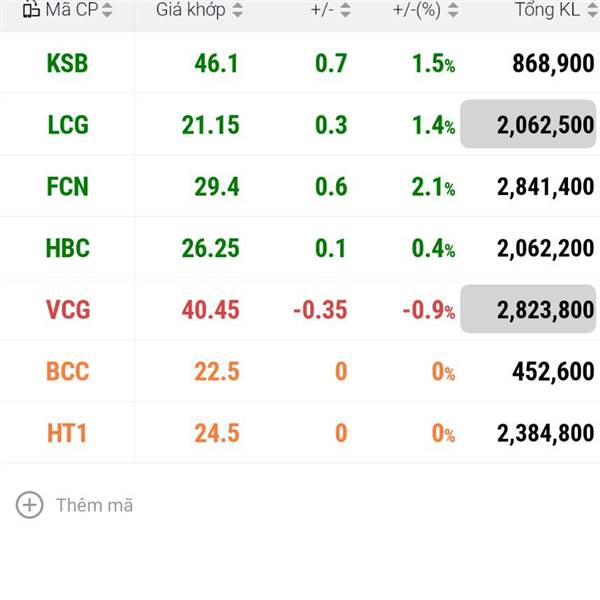The image size is (600, 600).
Task: Click highlighted VCG volume 2,823,800
Action: (x=528, y=310)
